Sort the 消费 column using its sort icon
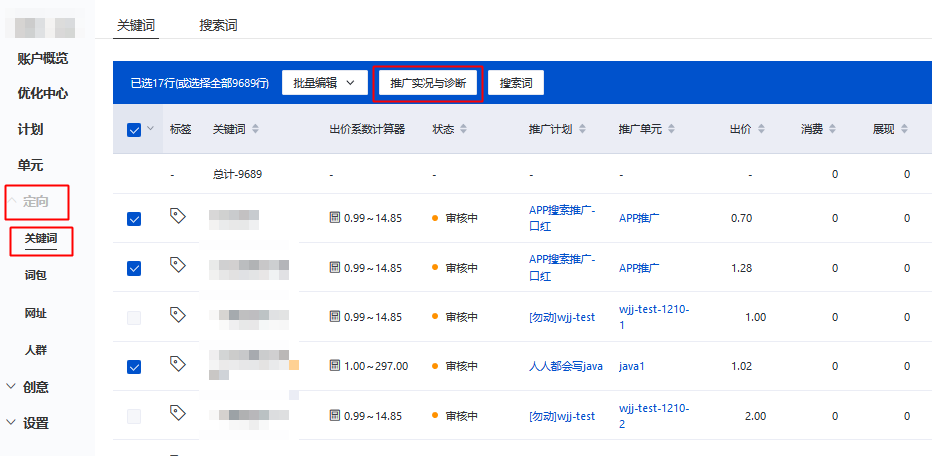Viewport: 932px width, 456px height. (833, 129)
